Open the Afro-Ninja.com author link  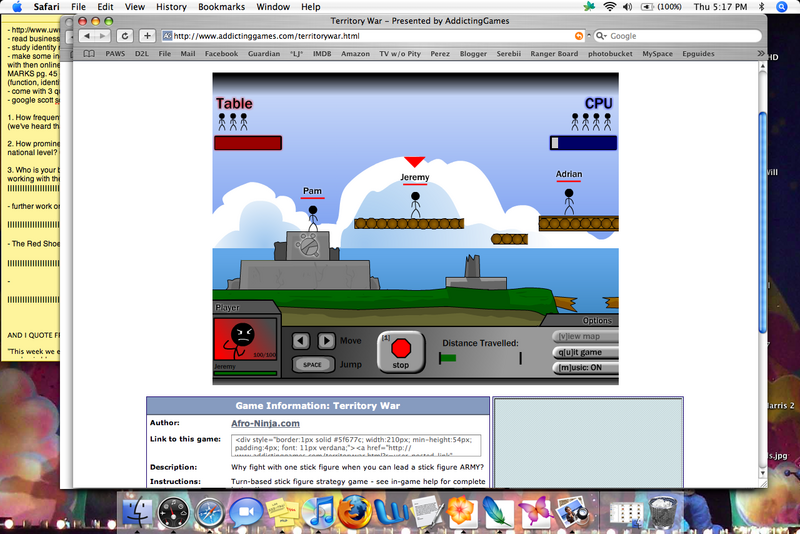[x=265, y=423]
